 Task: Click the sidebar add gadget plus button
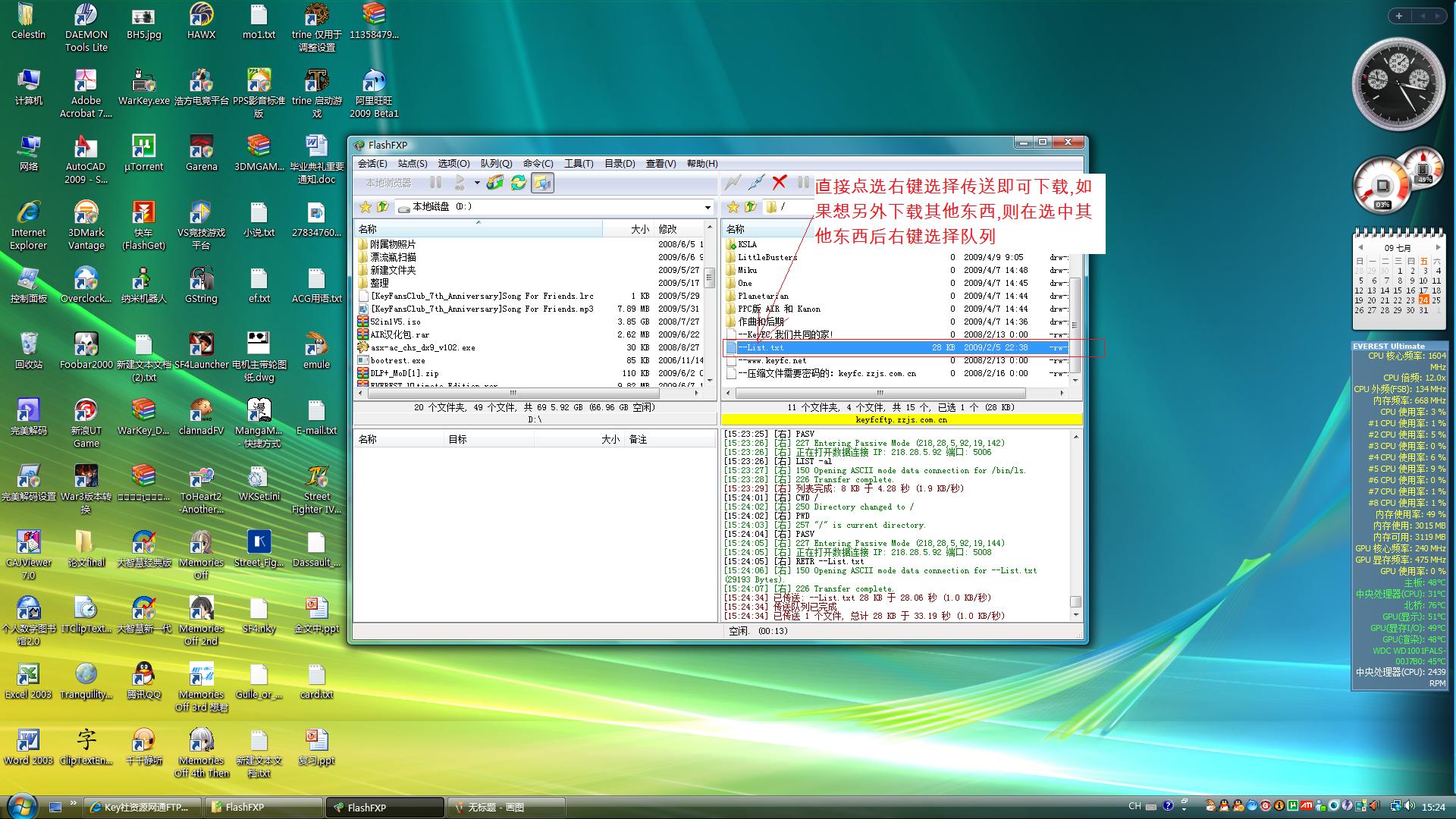(x=1399, y=15)
